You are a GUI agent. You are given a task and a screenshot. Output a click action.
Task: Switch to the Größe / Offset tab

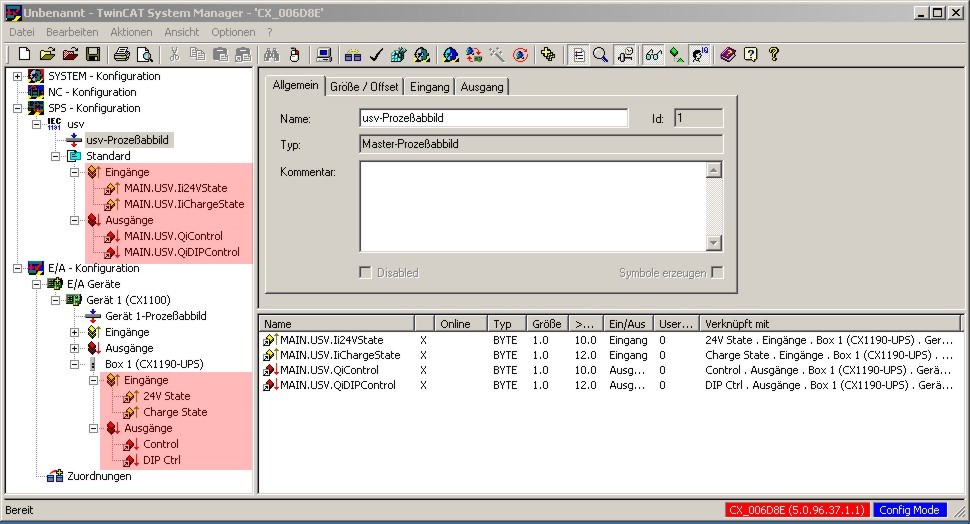tap(364, 87)
